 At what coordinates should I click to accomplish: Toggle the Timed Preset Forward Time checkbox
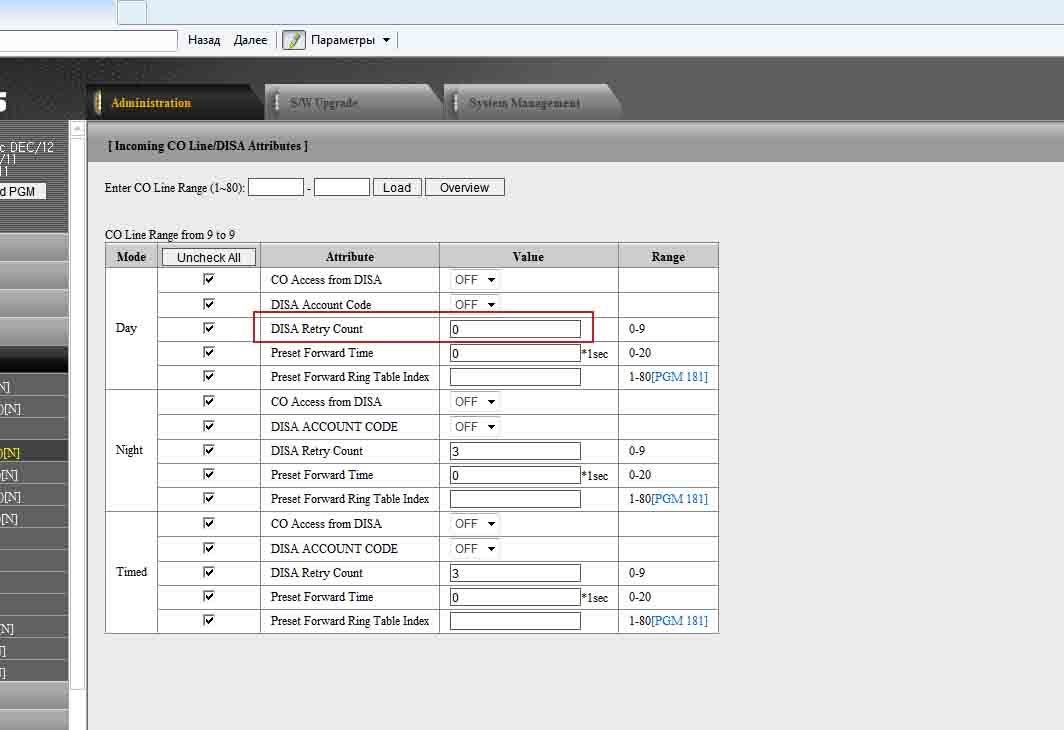click(x=209, y=597)
